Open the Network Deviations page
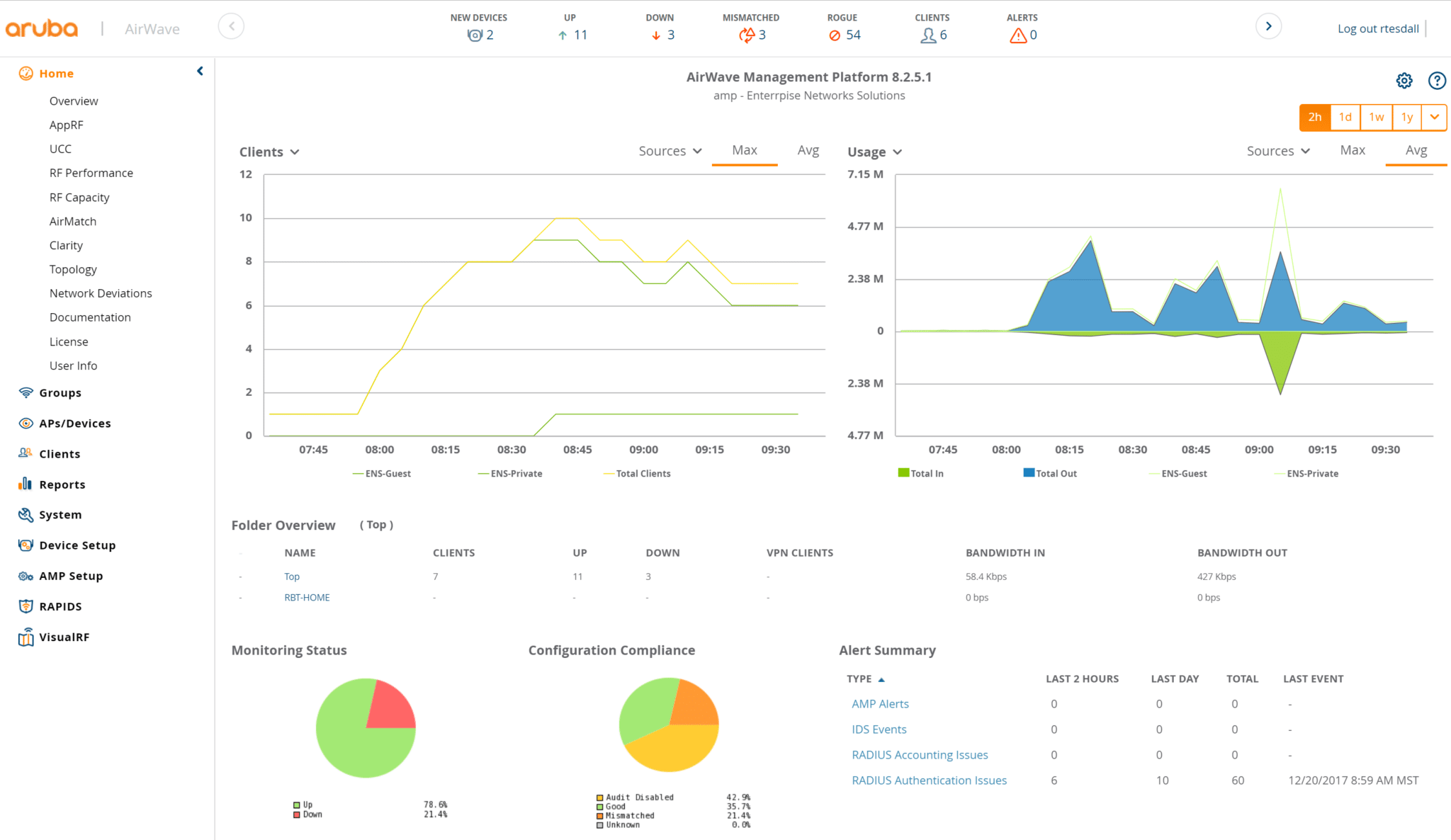This screenshot has width=1451, height=840. [100, 293]
